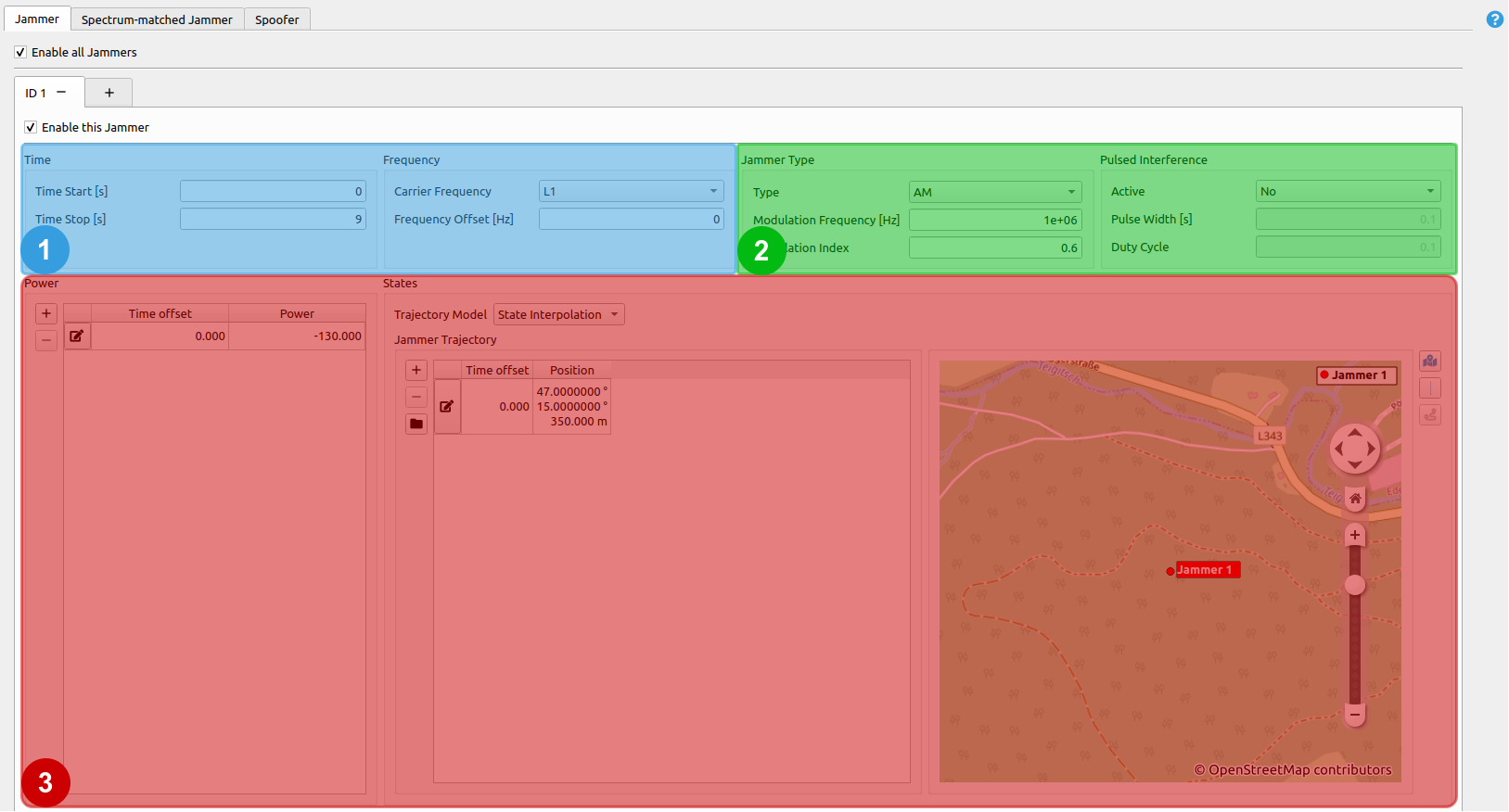Open the help question mark icon
The width and height of the screenshot is (1509, 812).
[1494, 19]
